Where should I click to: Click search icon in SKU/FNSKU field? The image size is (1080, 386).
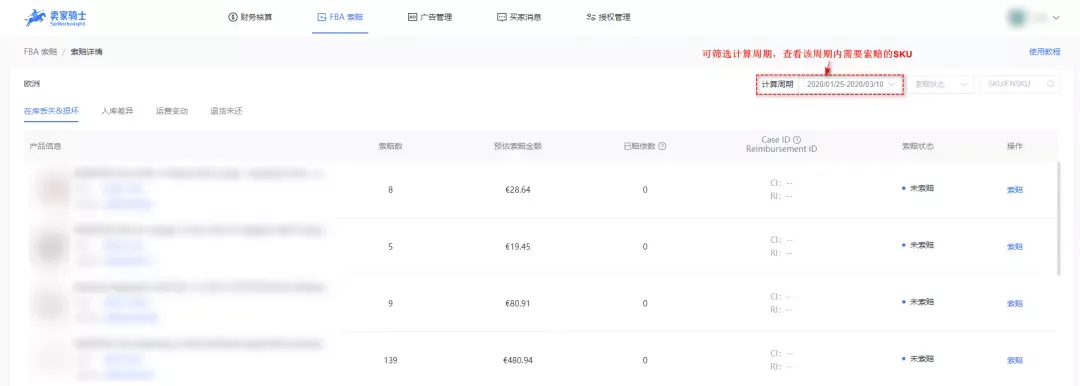pyautogui.click(x=1050, y=84)
